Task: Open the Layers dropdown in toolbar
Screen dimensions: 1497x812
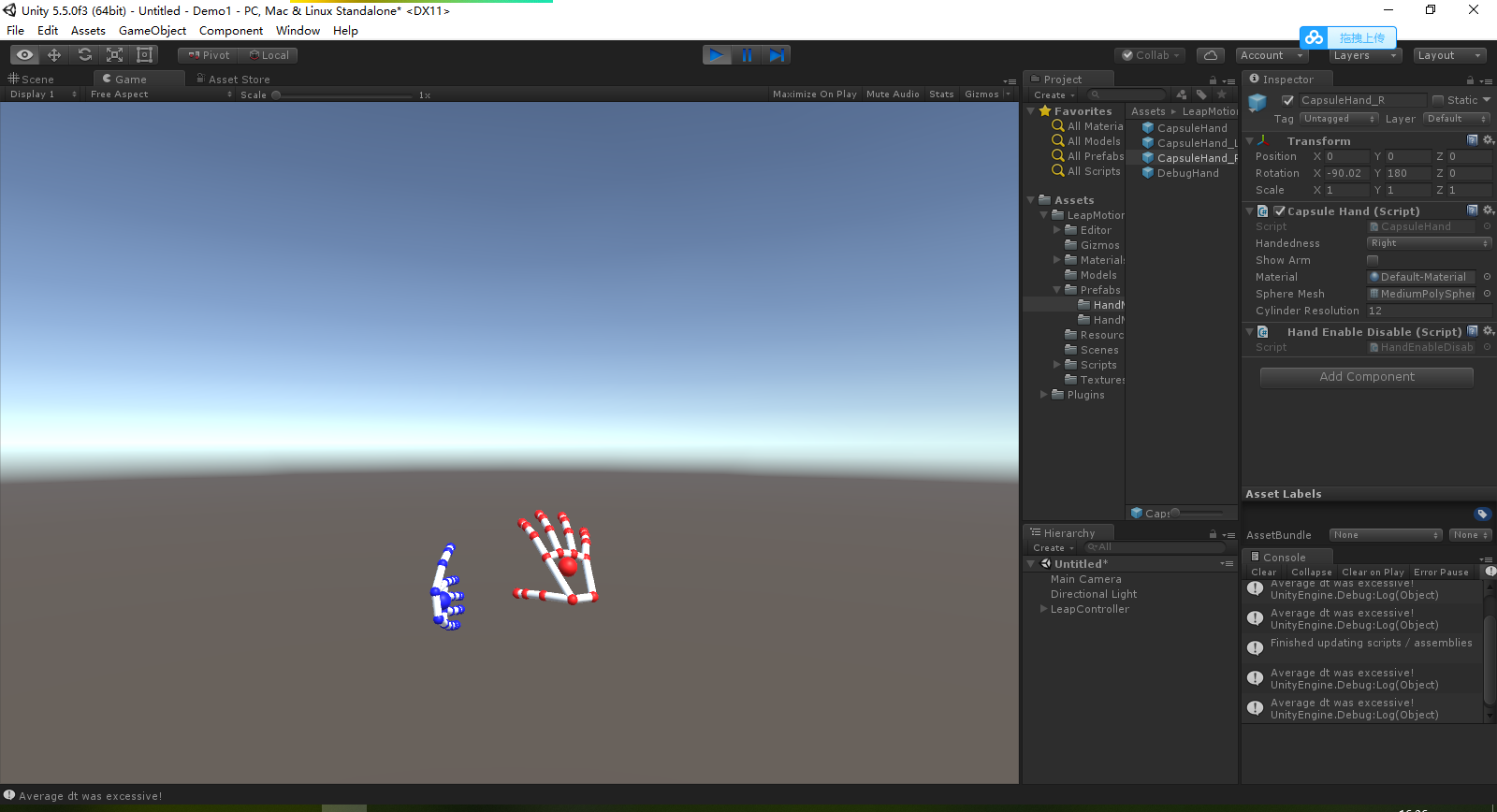Action: click(x=1364, y=55)
